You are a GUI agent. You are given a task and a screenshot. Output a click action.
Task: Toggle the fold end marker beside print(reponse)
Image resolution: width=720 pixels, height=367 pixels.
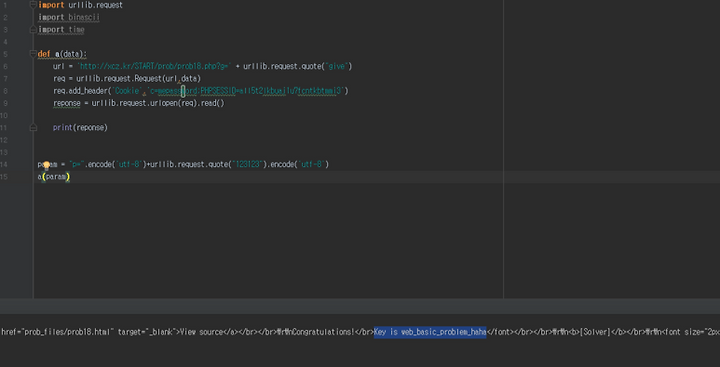coord(33,127)
